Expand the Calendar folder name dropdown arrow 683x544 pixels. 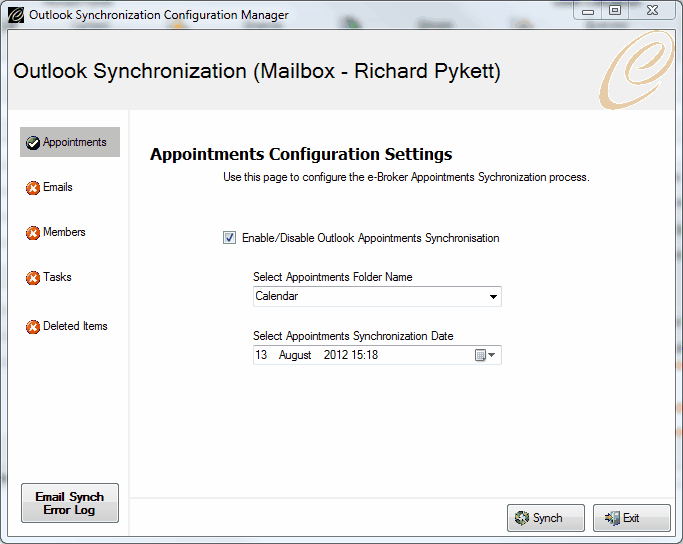coord(493,297)
